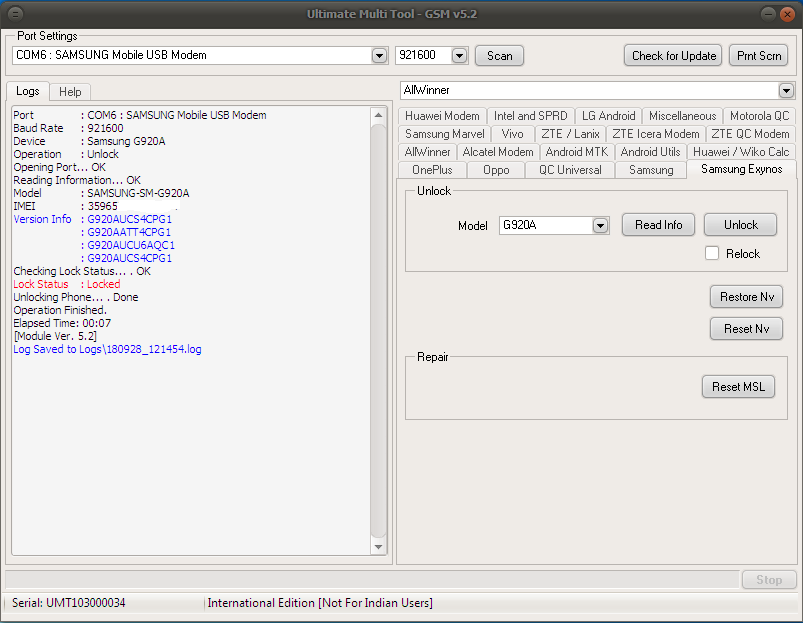Open the Android Utils tab
The height and width of the screenshot is (623, 803).
coord(650,152)
